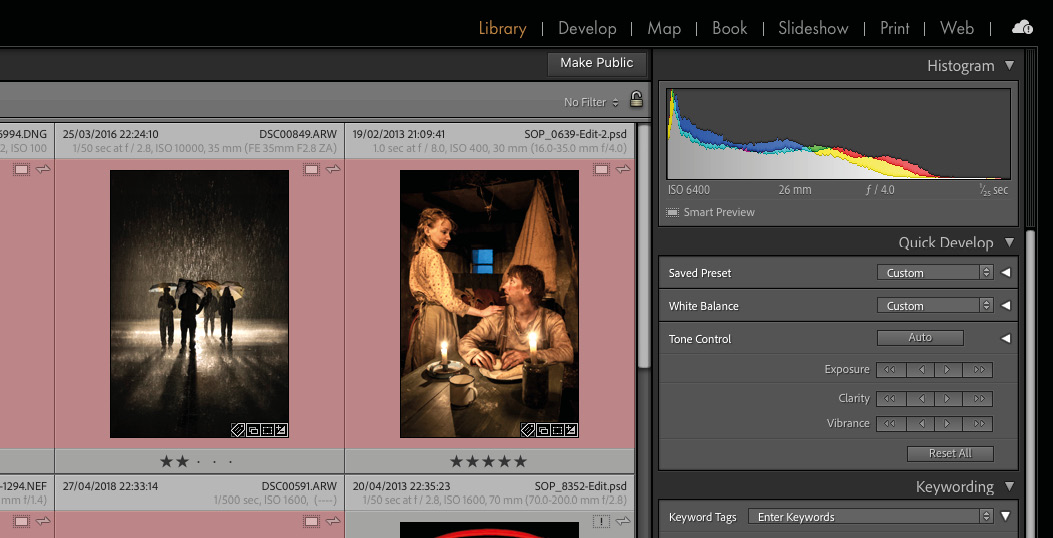
Task: Open the Map module
Action: [664, 28]
